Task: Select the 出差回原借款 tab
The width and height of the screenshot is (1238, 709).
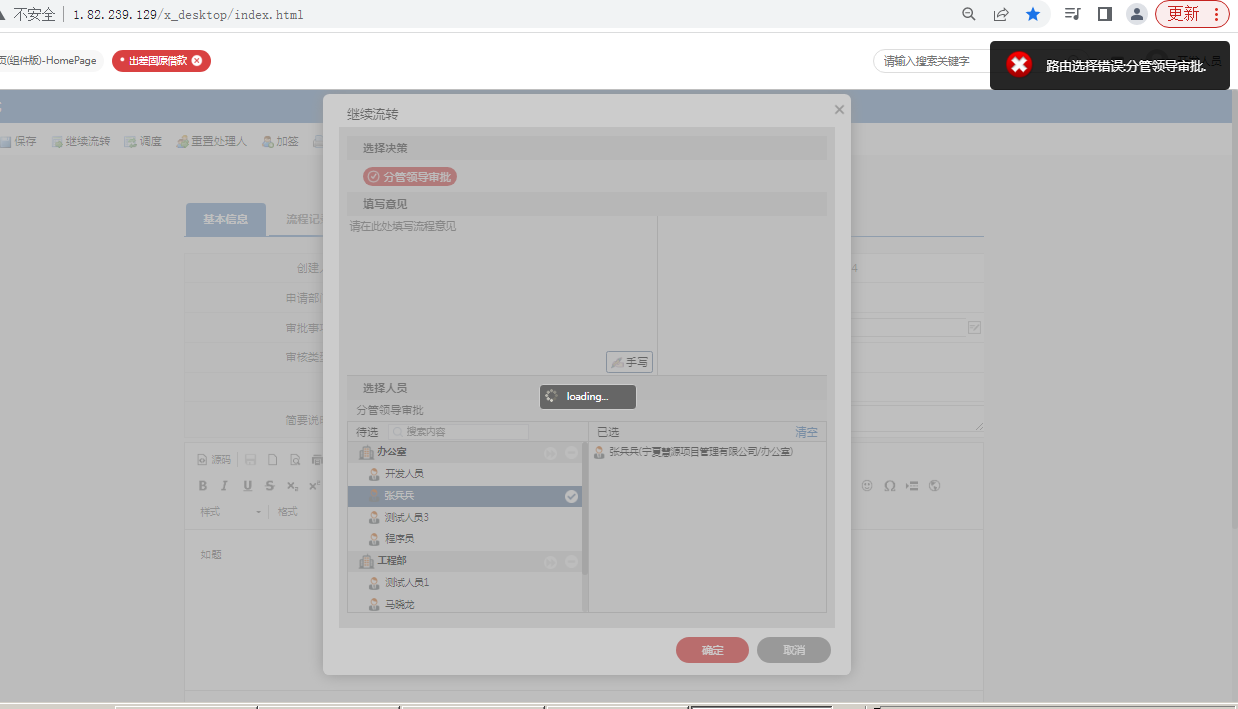Action: 158,60
